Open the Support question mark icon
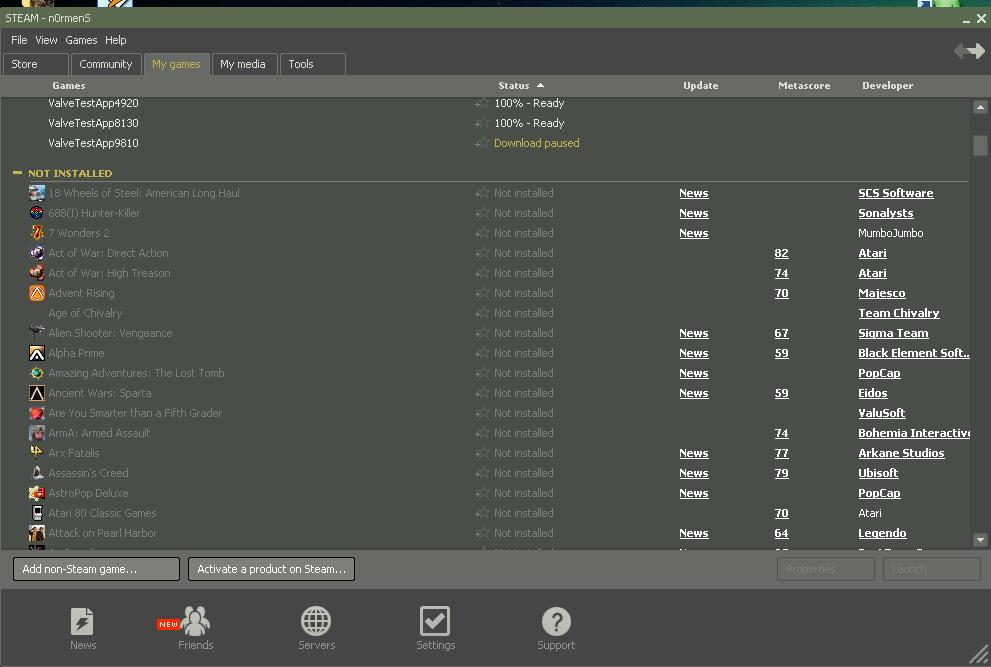 click(556, 621)
